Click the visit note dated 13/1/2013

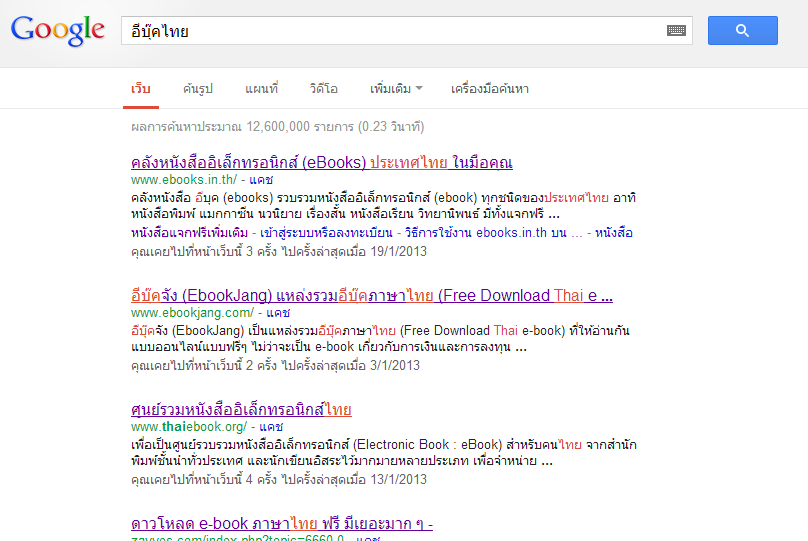click(279, 479)
